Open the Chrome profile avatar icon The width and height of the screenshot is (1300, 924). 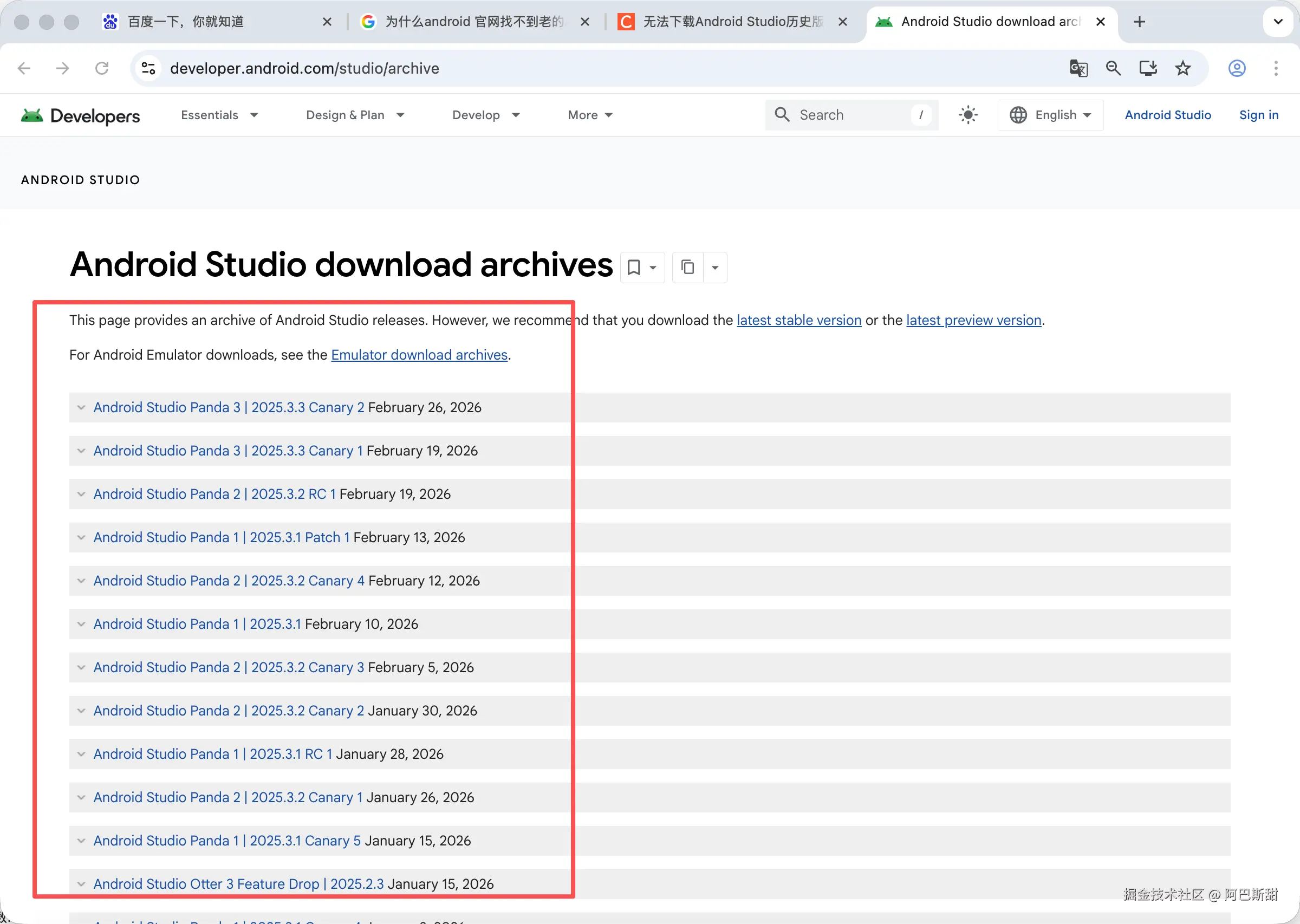(1237, 68)
